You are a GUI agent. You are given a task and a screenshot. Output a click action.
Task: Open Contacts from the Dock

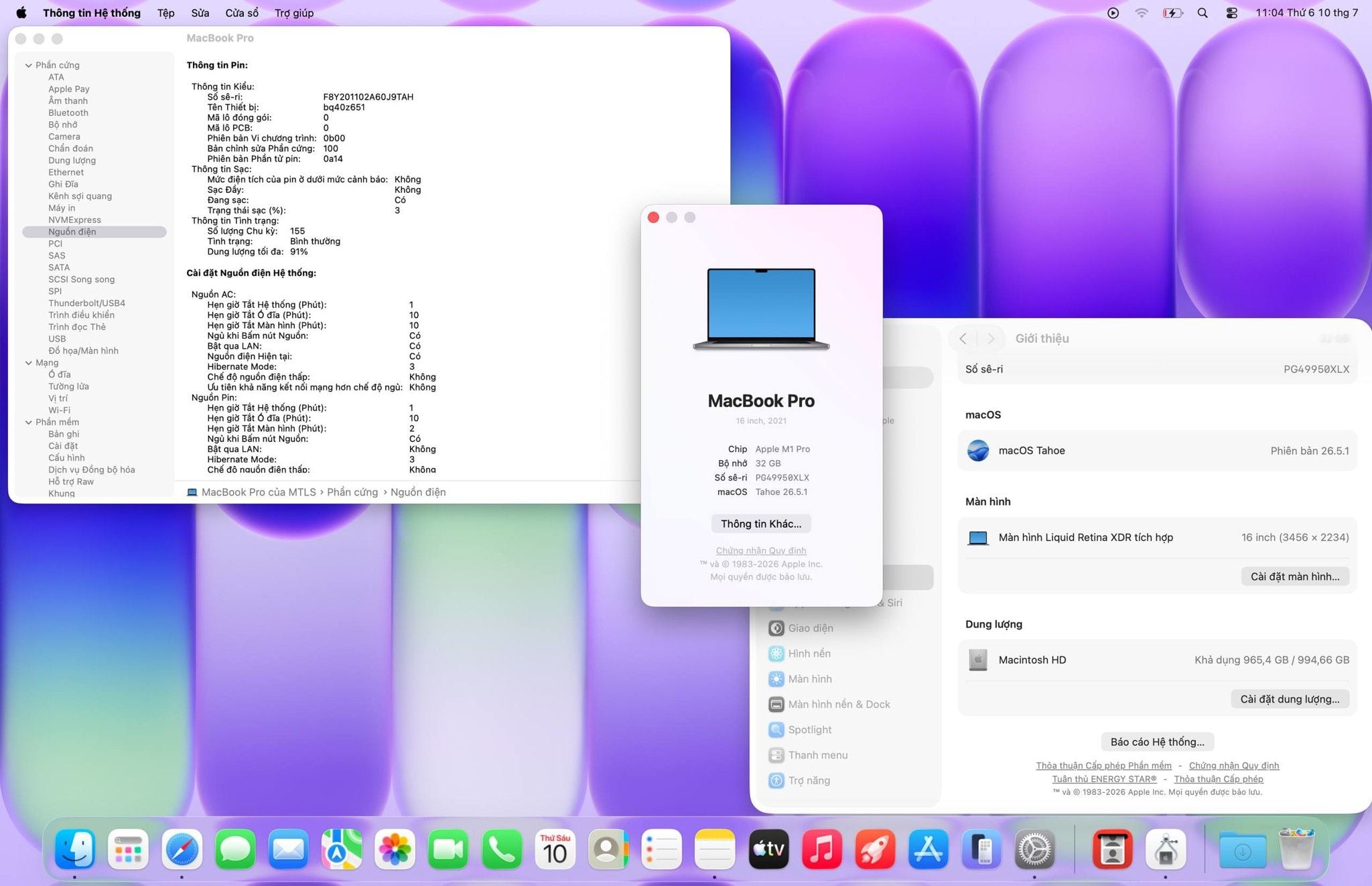(608, 849)
